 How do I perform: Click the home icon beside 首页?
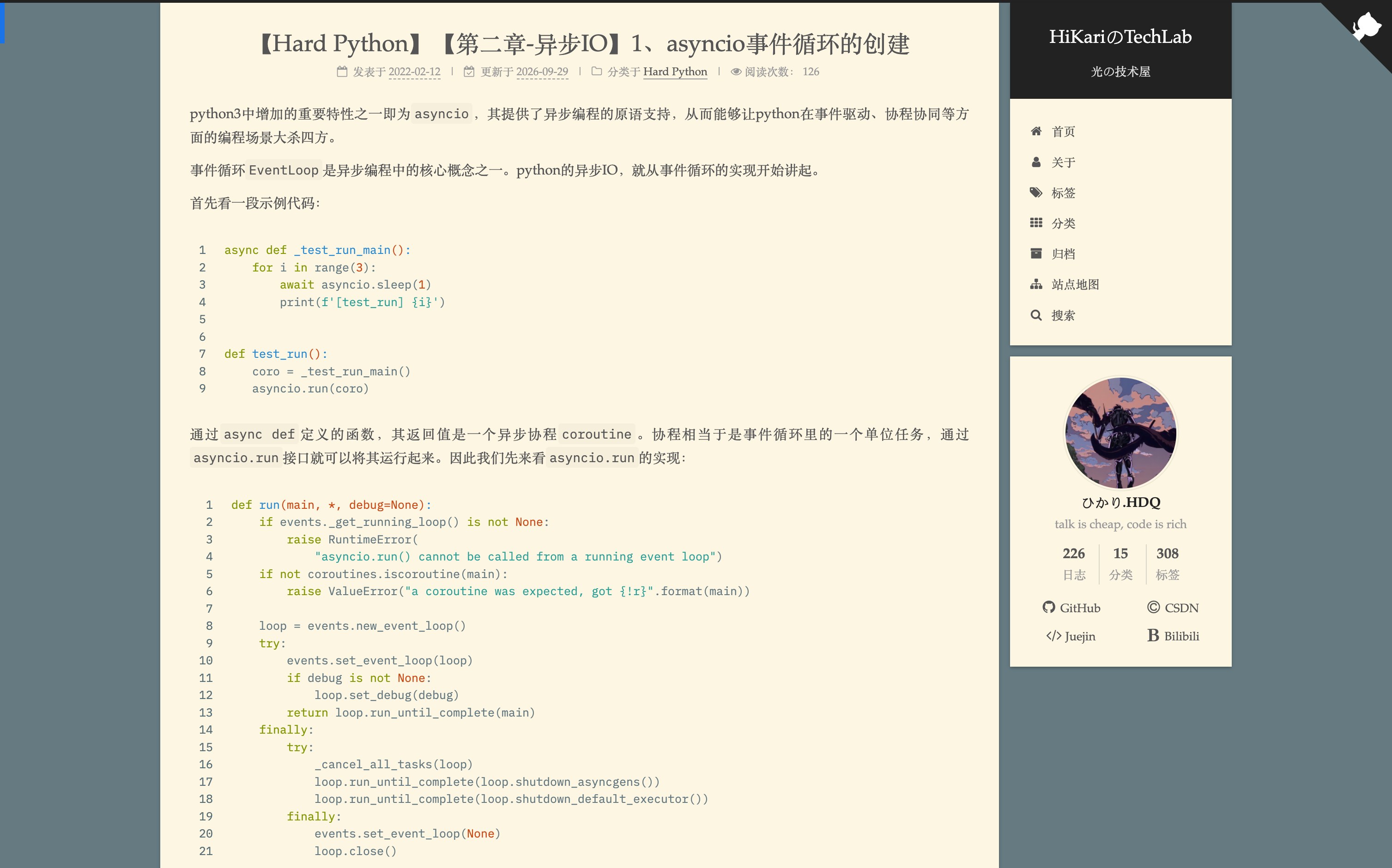[1036, 132]
